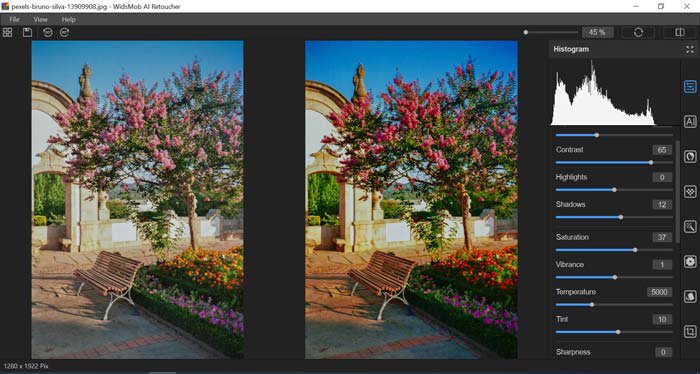Click the zoom slider handle
This screenshot has width=700, height=374.
(x=526, y=32)
